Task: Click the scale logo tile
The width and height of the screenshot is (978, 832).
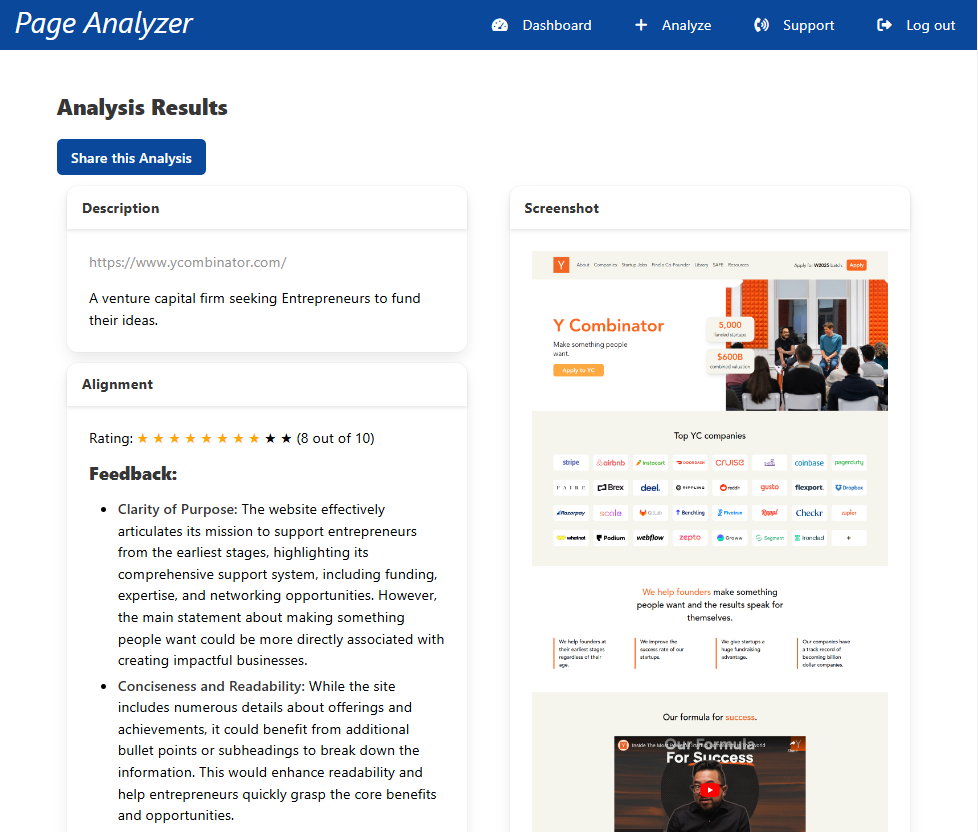Action: click(611, 513)
